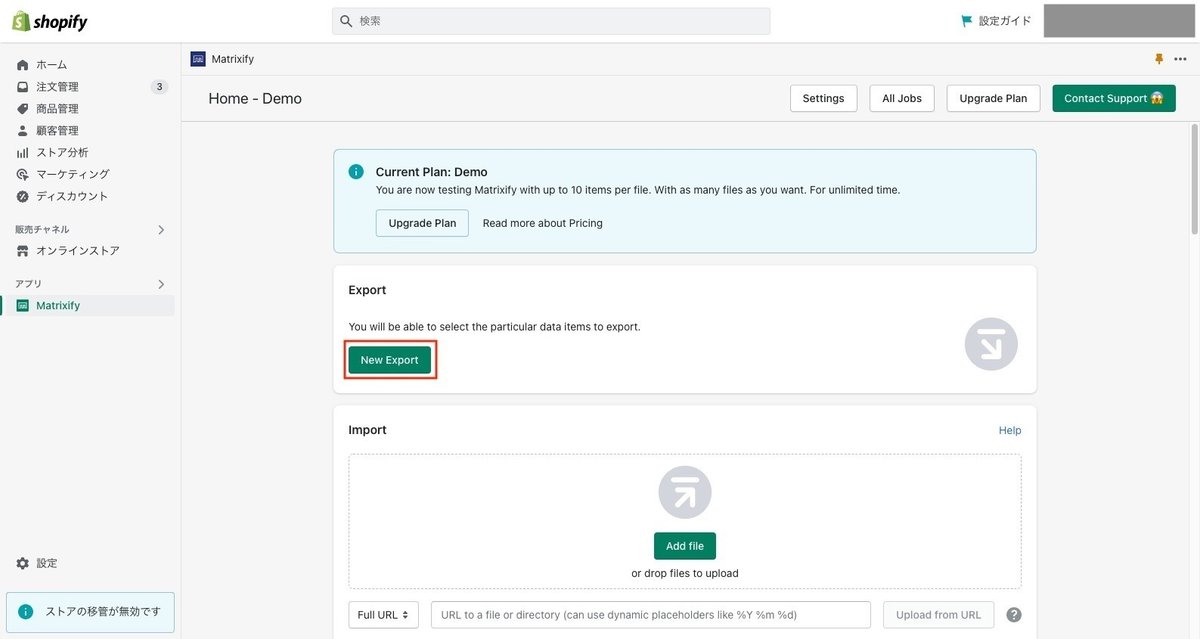The width and height of the screenshot is (1200, 639).
Task: Open the three-dot more options menu
Action: (x=1180, y=59)
